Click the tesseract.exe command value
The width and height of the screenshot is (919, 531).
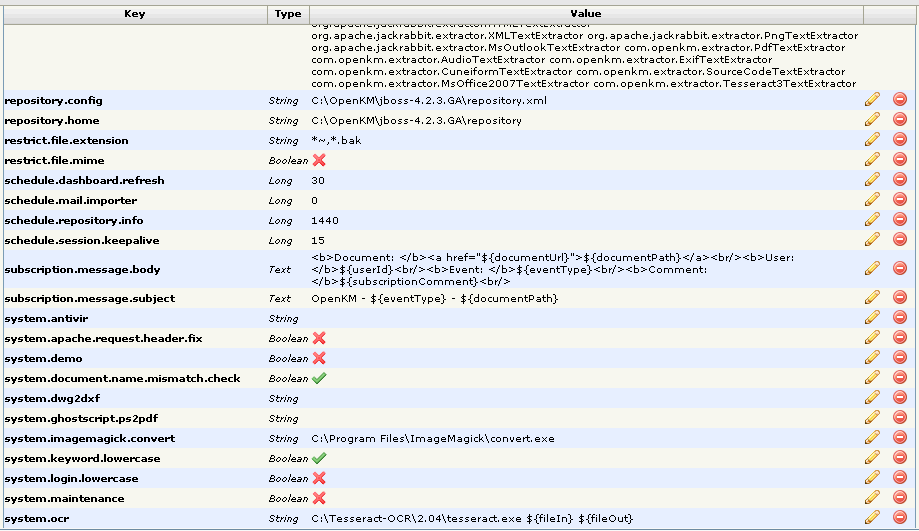(472, 519)
